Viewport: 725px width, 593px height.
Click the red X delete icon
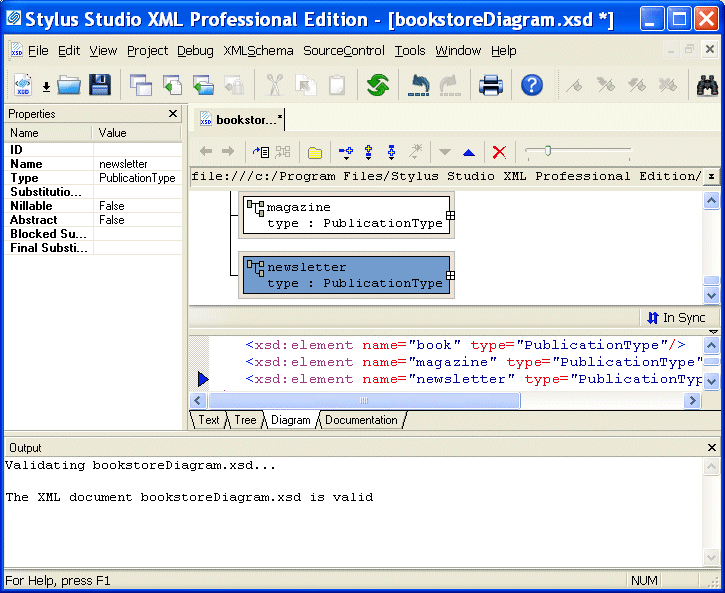tap(499, 152)
